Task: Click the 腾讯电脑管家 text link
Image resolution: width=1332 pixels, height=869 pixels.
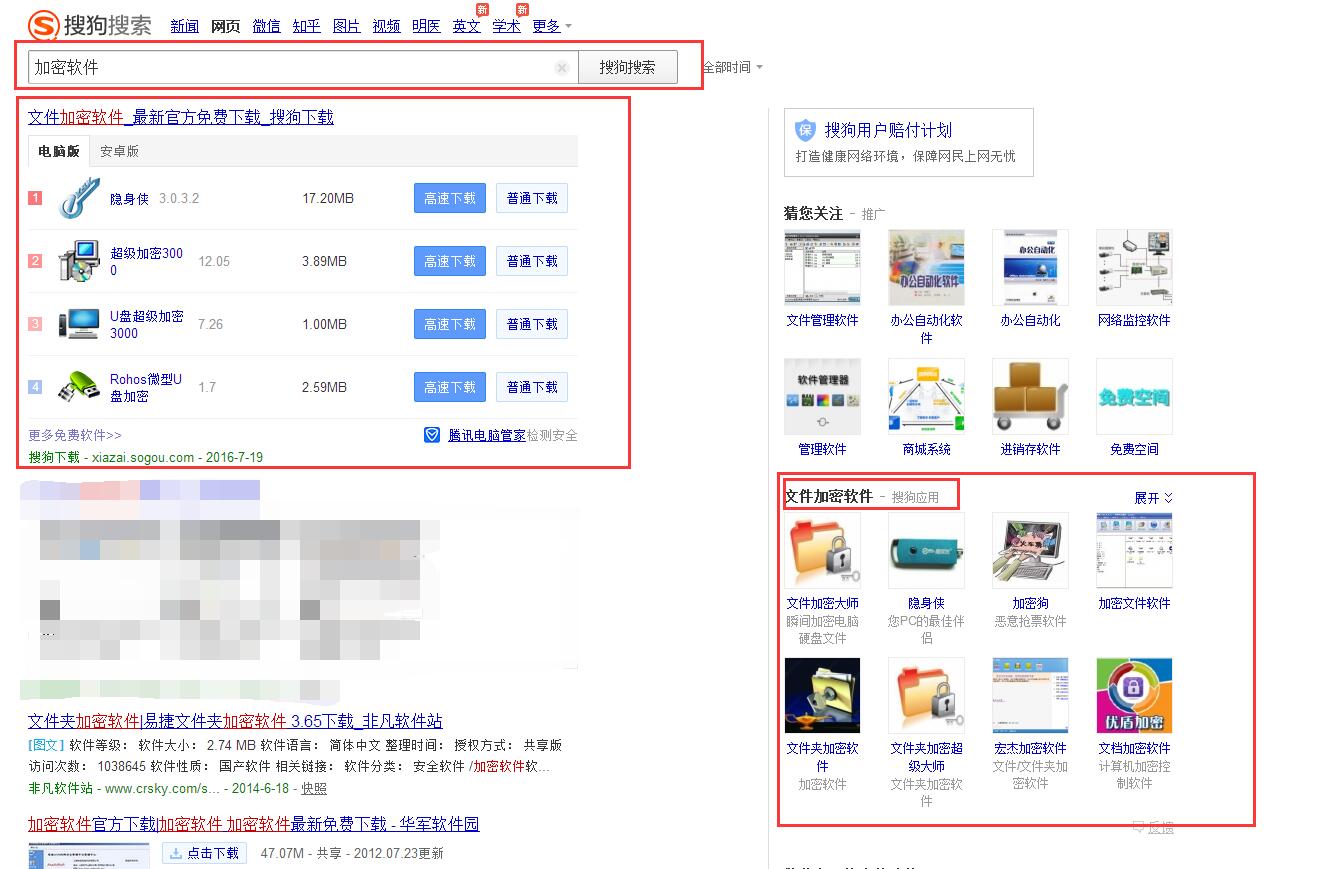Action: tap(487, 435)
